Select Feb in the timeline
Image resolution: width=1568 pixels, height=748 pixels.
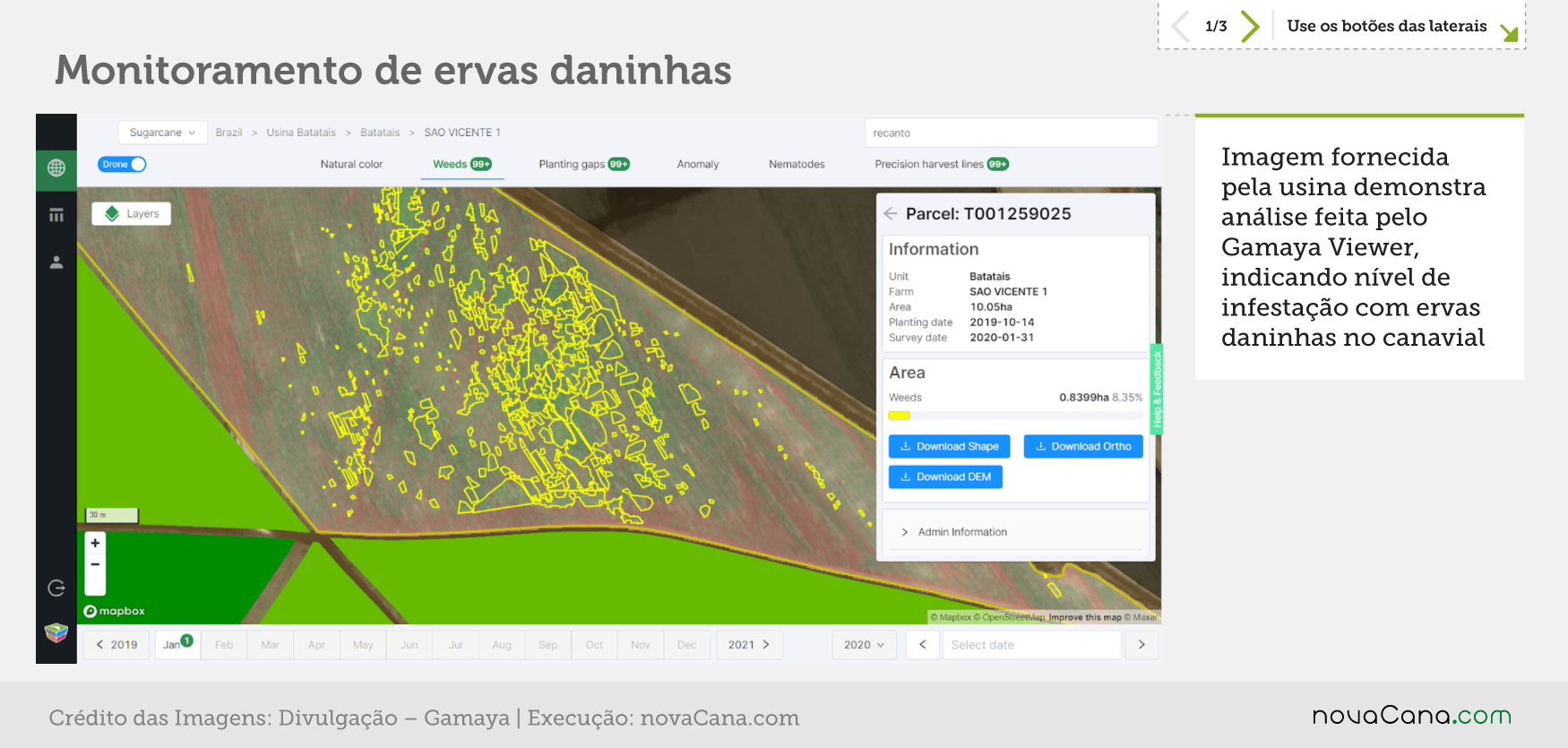[224, 645]
